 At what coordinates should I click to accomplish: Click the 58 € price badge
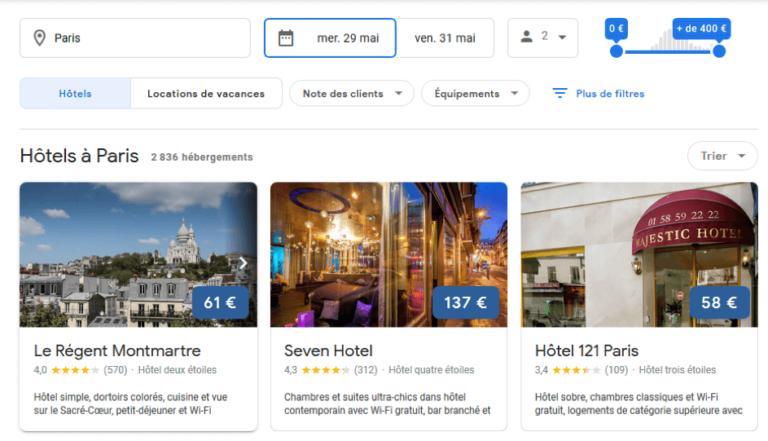coord(720,302)
